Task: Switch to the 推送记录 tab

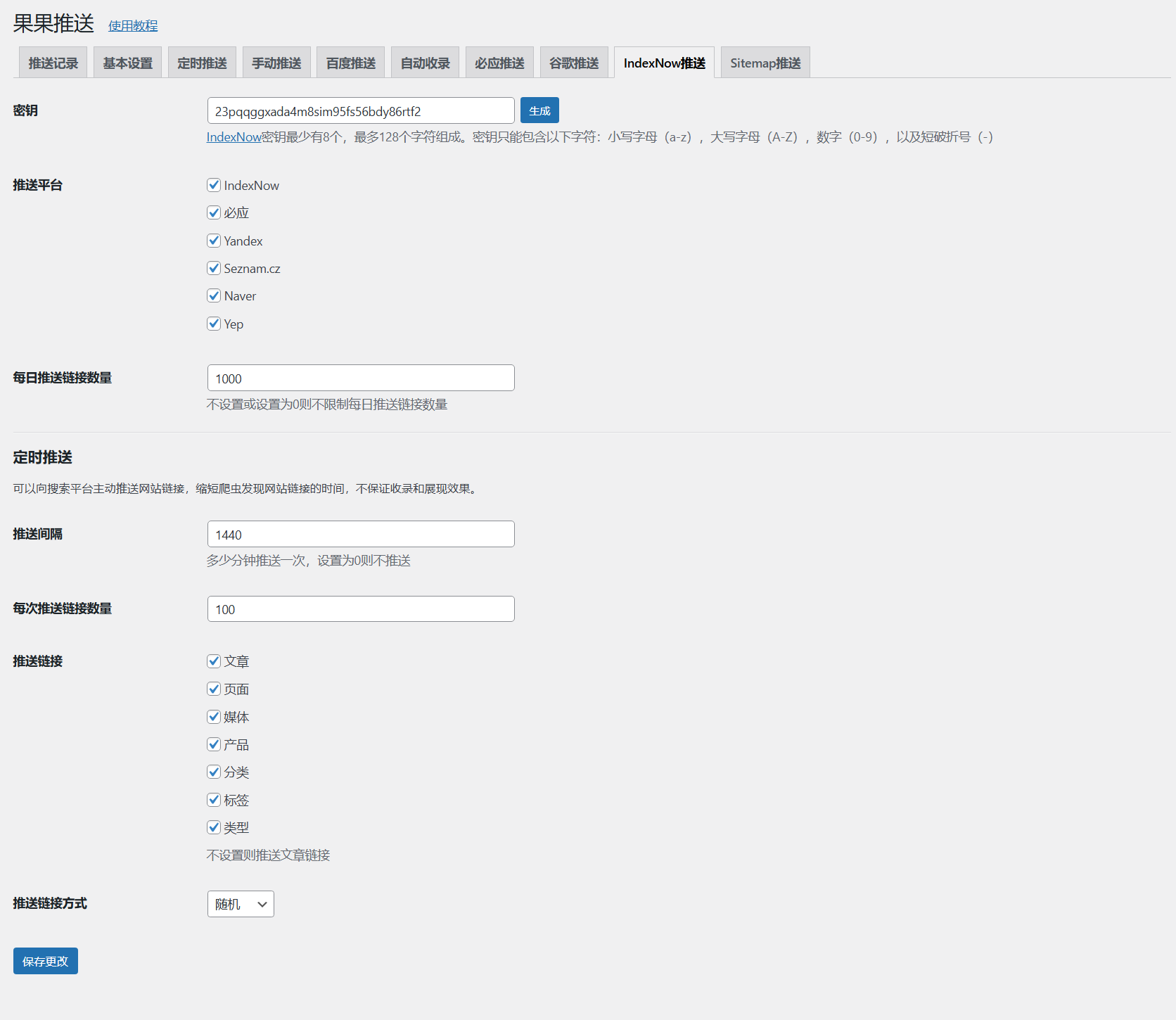Action: pos(53,63)
